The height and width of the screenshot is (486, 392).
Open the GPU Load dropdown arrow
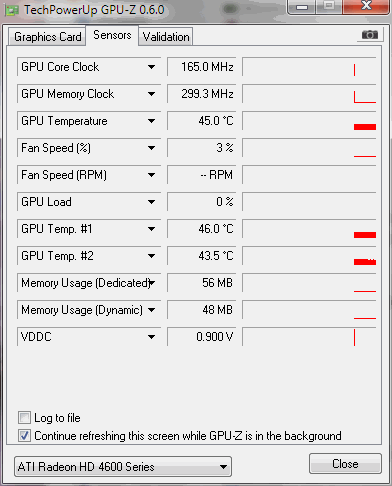click(151, 202)
